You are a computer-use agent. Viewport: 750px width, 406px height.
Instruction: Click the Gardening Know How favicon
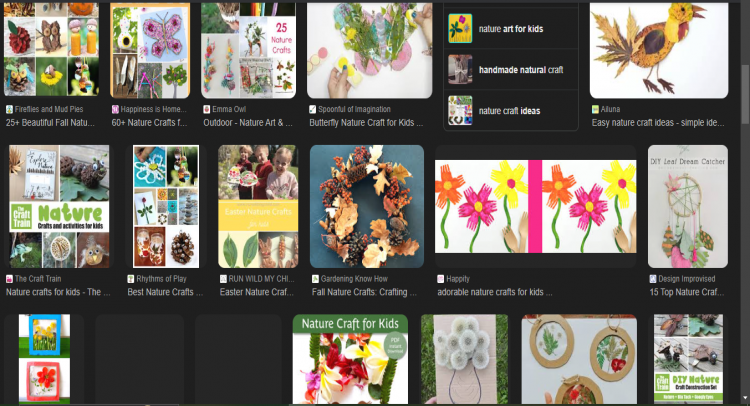(x=315, y=279)
